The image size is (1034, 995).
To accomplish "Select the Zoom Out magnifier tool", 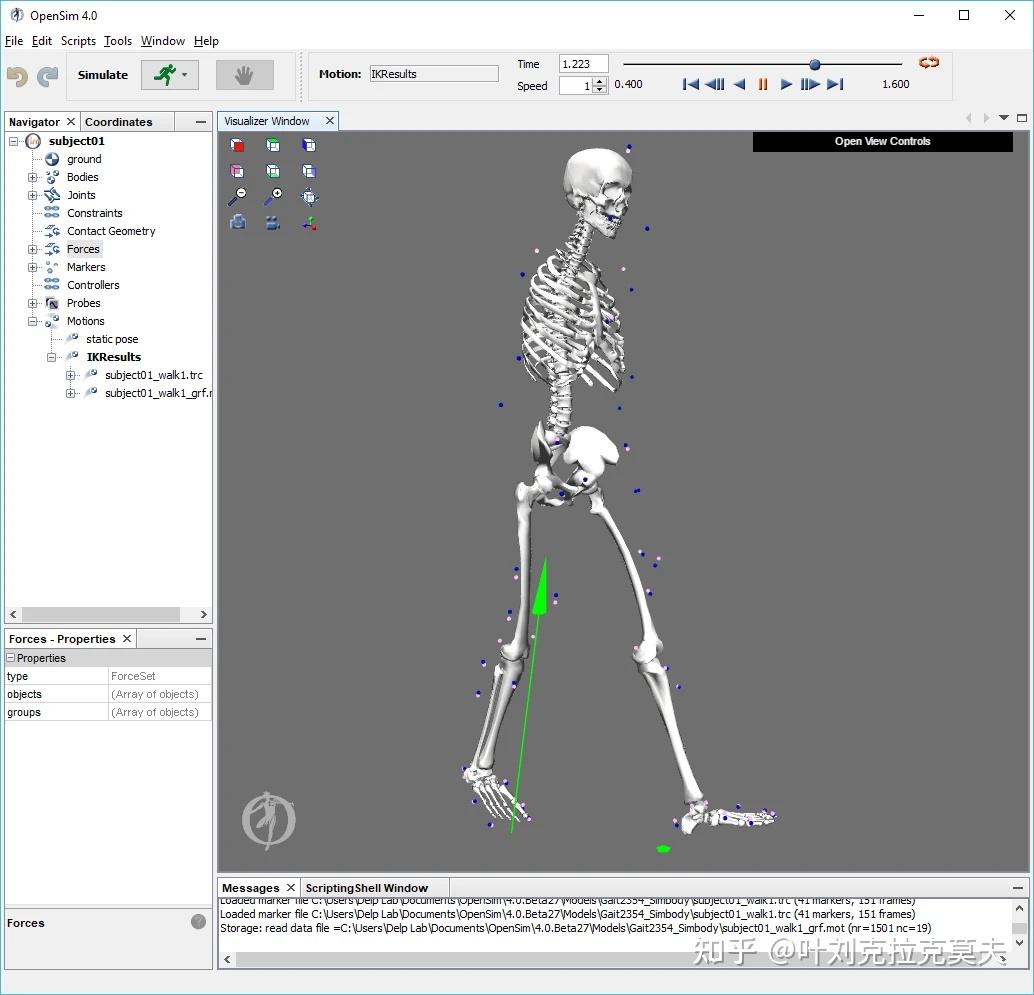I will click(237, 196).
